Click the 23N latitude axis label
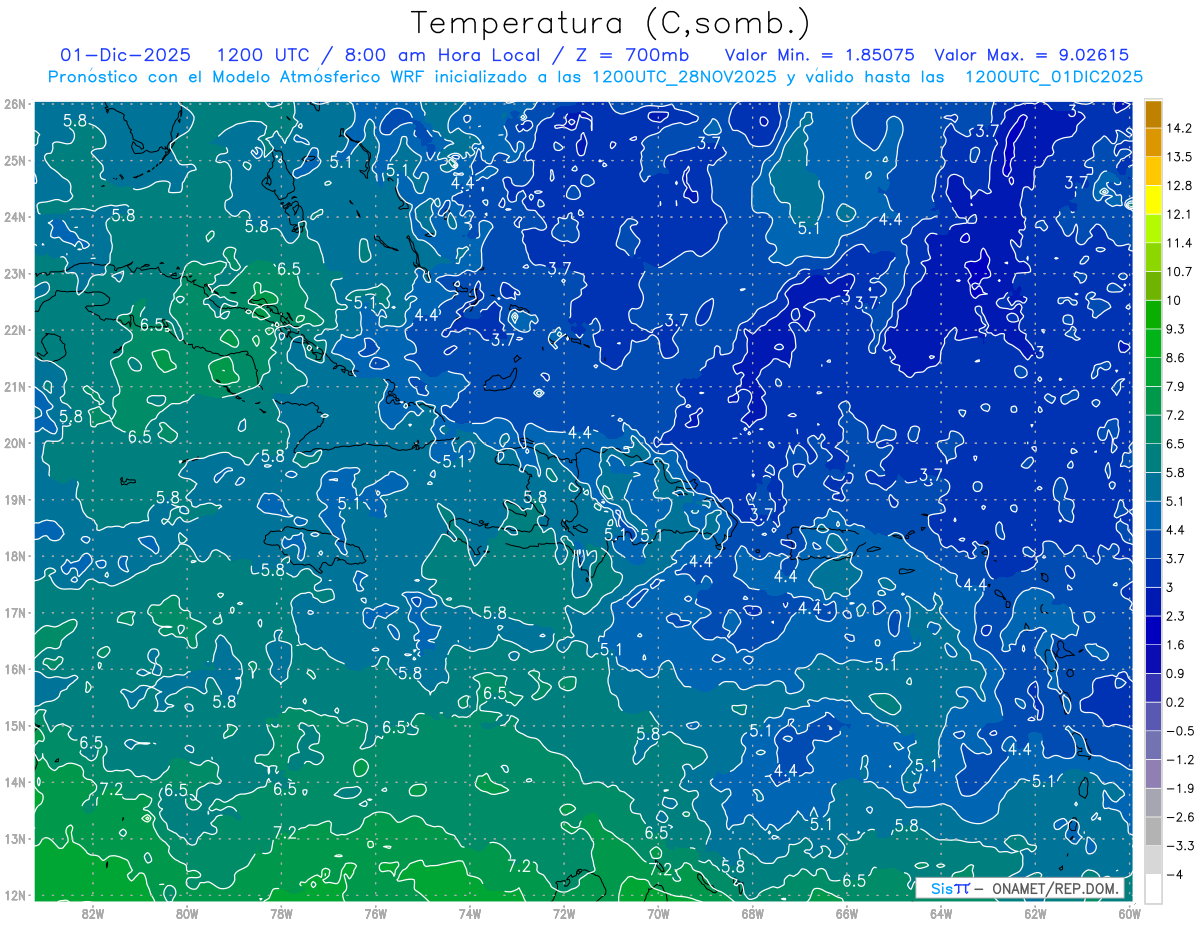 (x=15, y=273)
